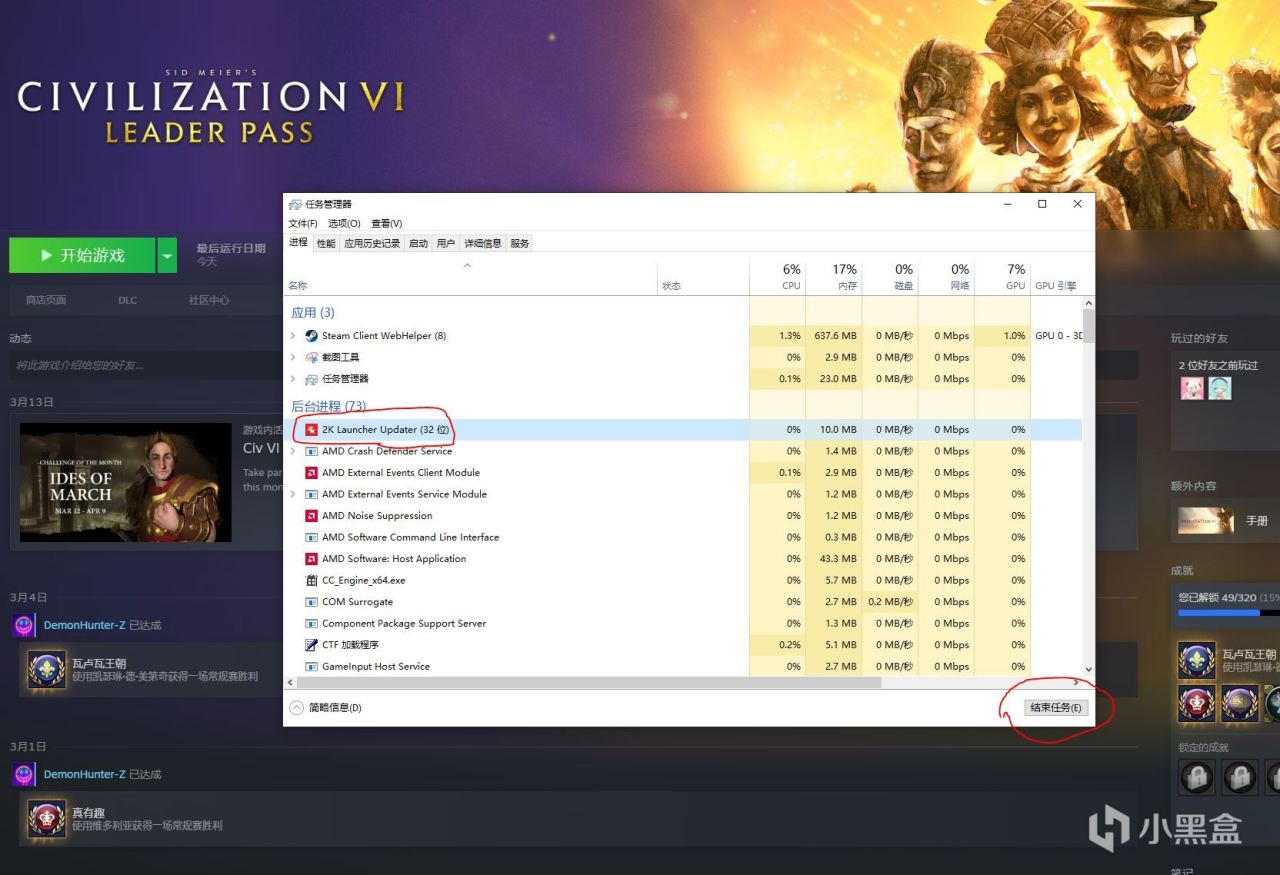Click AMD Crash Defender Service icon

pos(311,451)
